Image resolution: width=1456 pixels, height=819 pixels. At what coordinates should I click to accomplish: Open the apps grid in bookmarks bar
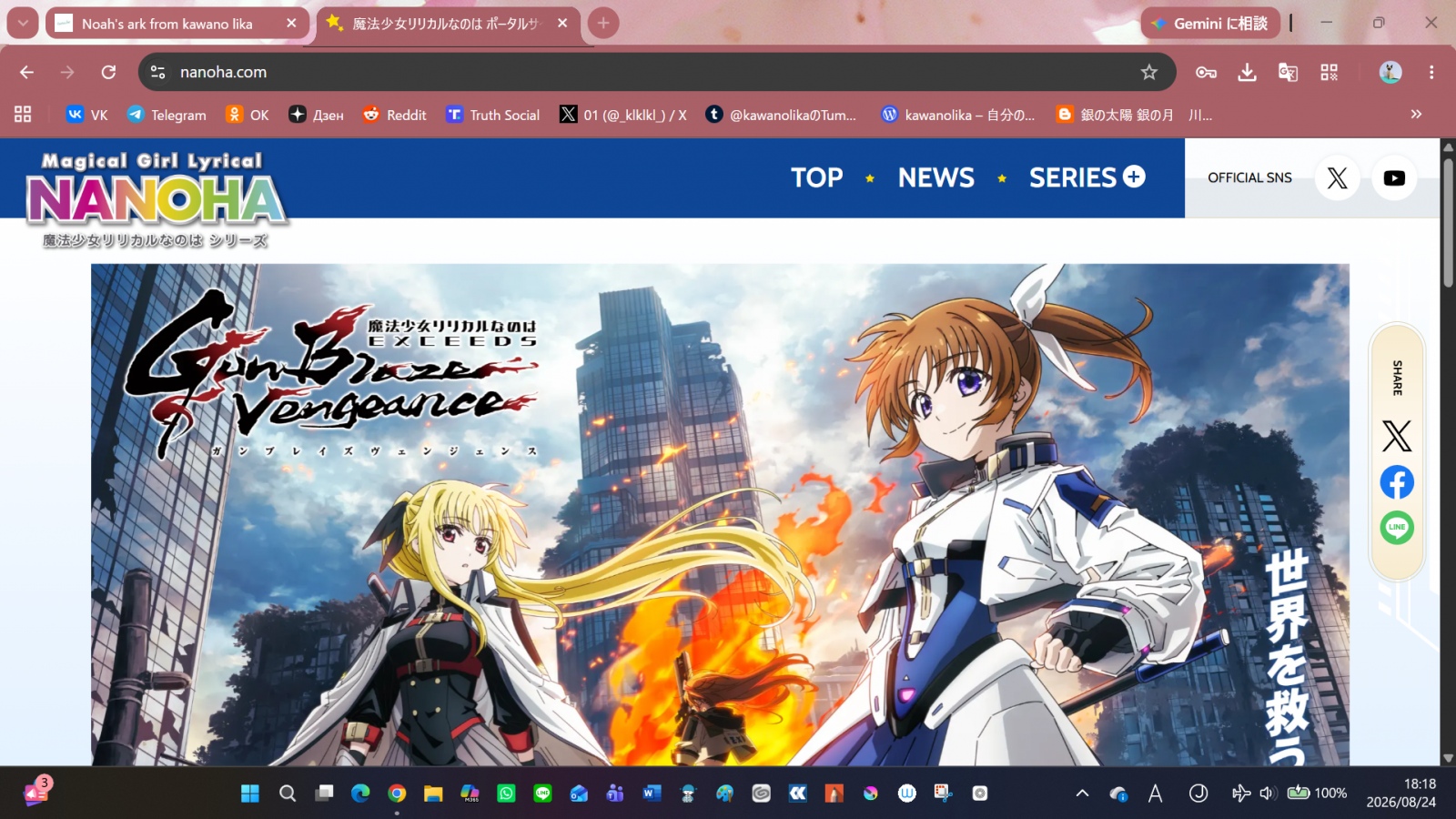coord(23,115)
